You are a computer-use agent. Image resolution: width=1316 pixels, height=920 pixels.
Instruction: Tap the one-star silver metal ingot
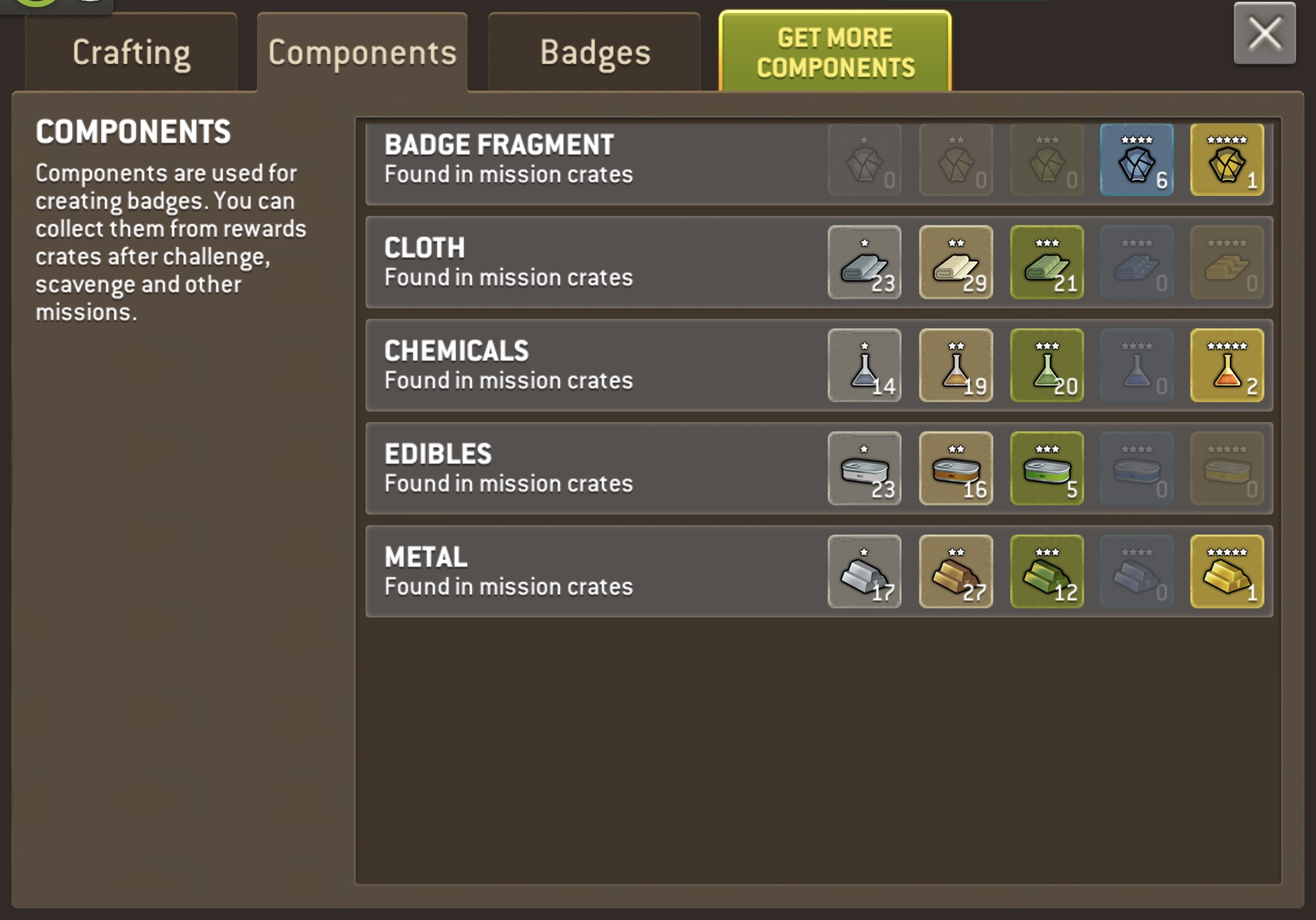[865, 572]
